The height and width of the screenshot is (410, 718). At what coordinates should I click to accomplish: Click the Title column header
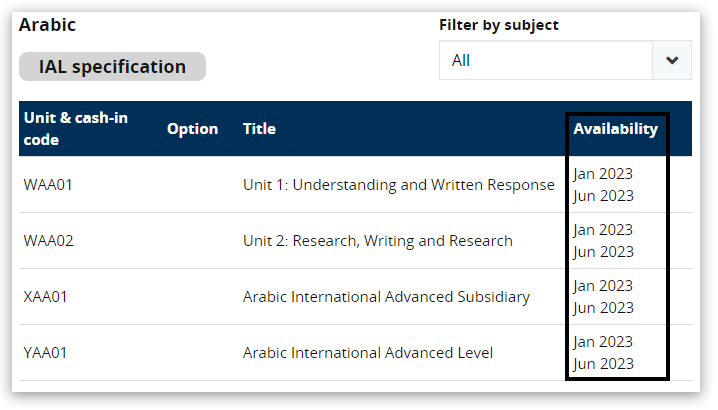(x=259, y=129)
